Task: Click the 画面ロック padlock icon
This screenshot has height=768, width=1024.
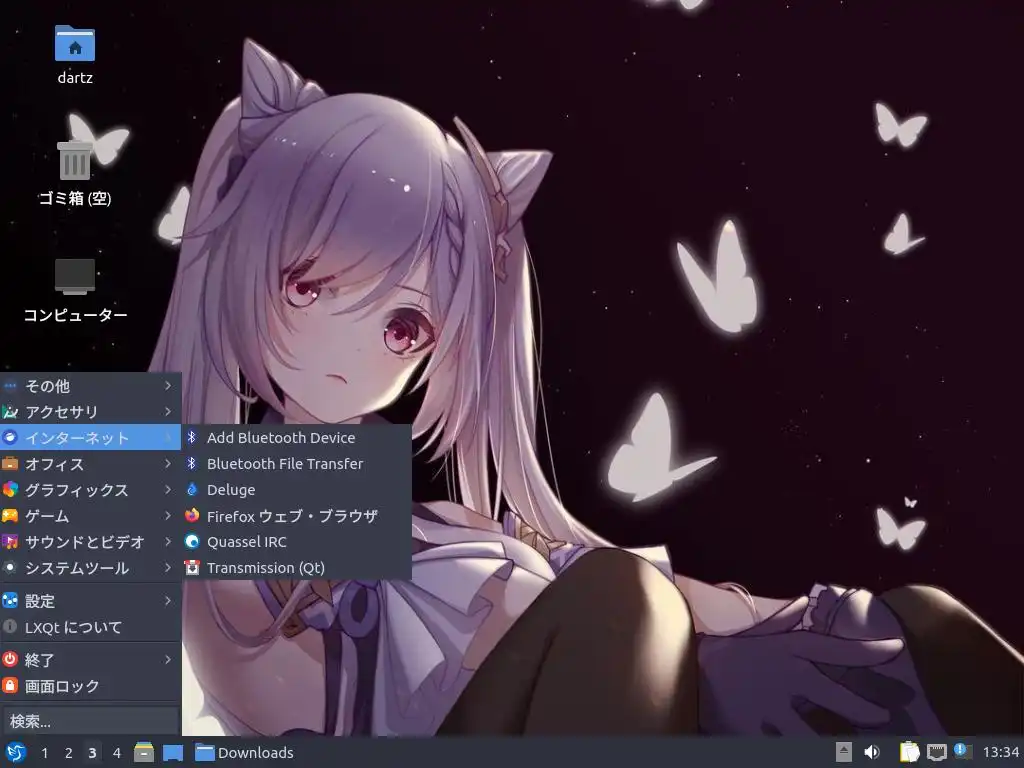Action: tap(10, 685)
